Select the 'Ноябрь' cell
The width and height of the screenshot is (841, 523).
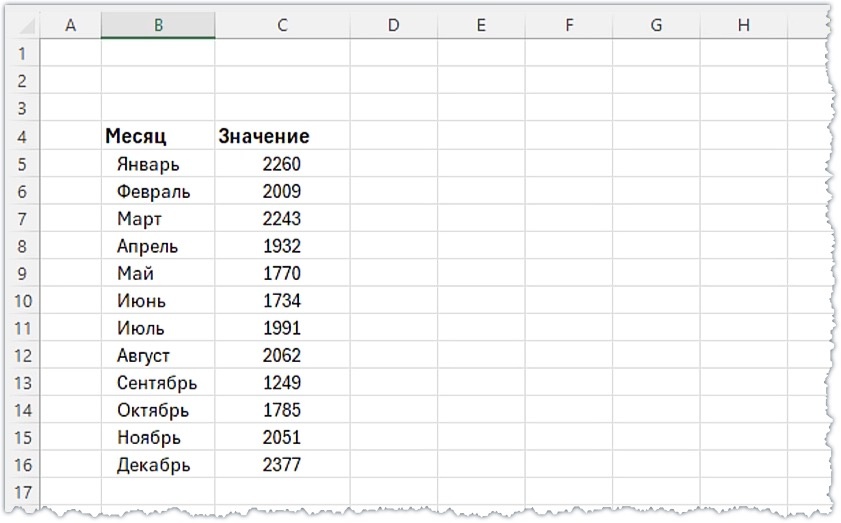[x=158, y=437]
